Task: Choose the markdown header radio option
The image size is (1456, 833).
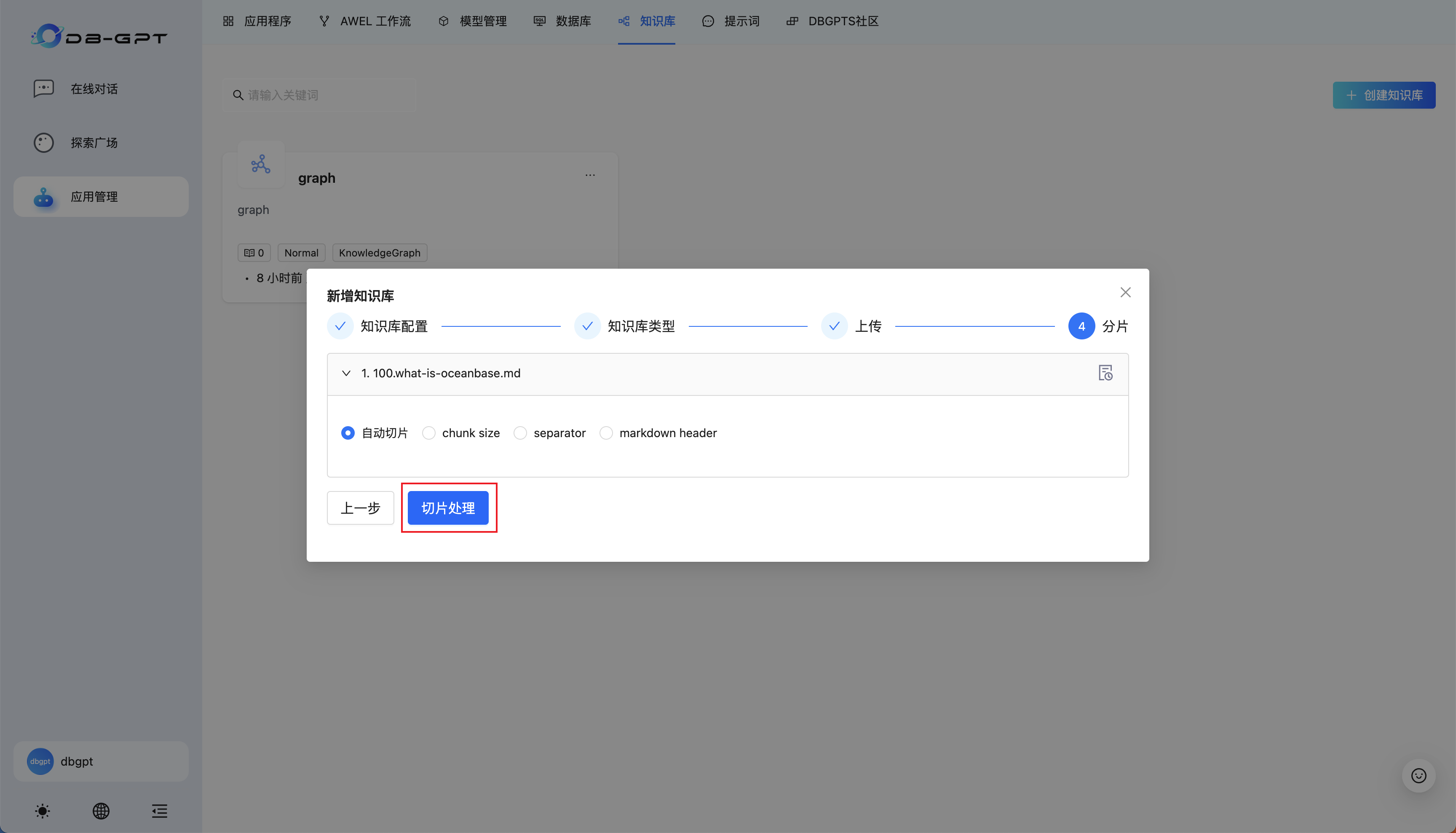Action: [606, 433]
